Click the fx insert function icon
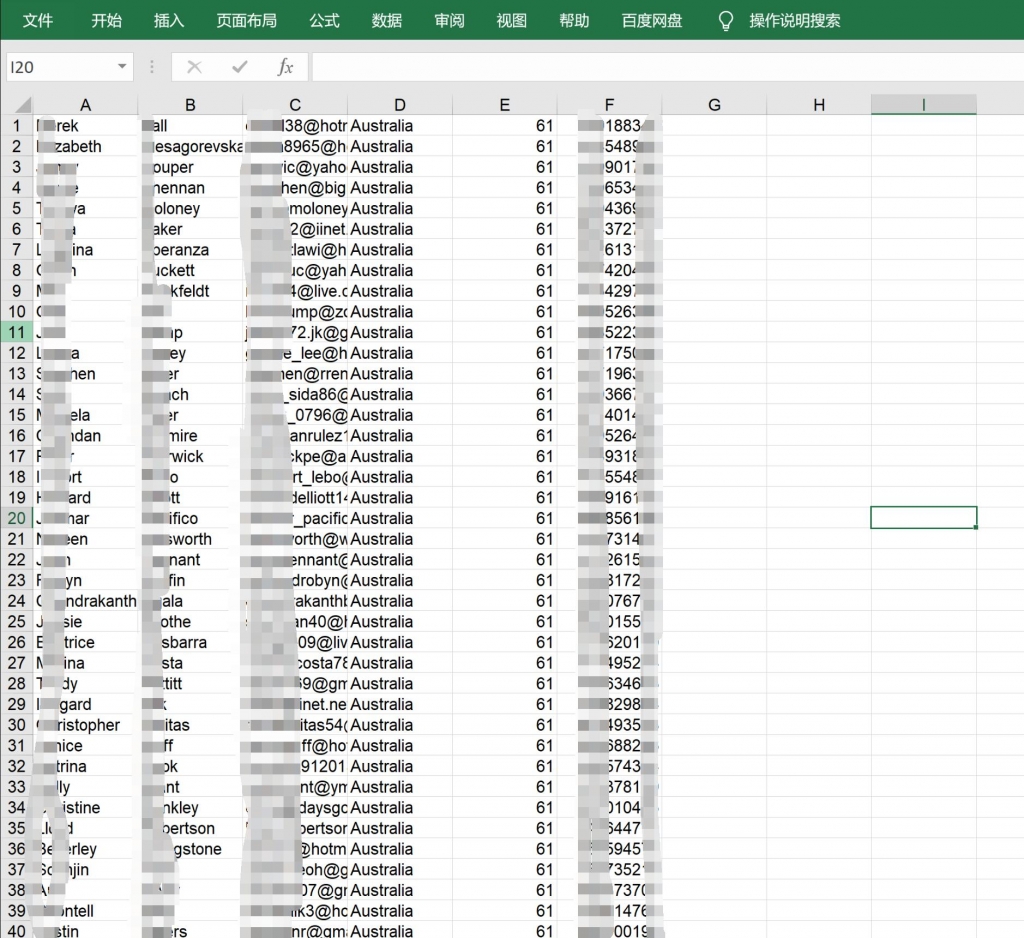This screenshot has width=1024, height=938. pyautogui.click(x=285, y=67)
